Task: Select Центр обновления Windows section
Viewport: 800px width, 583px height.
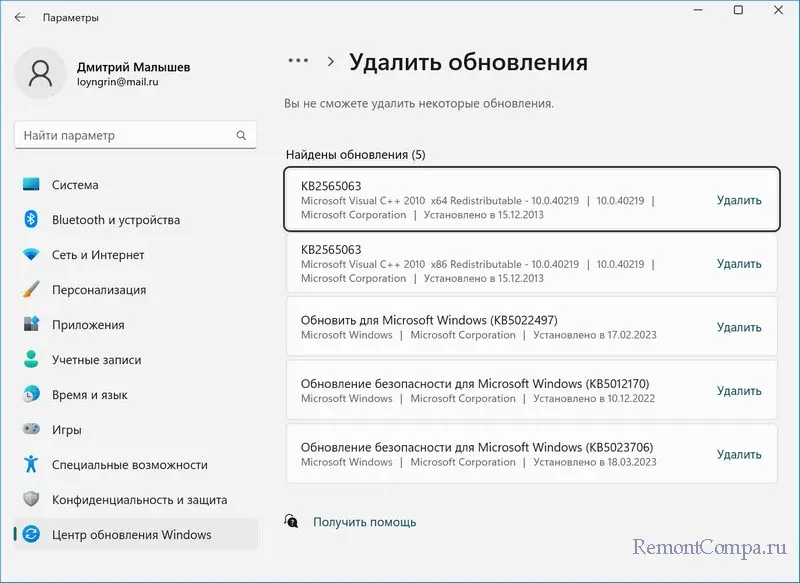Action: pyautogui.click(x=131, y=535)
